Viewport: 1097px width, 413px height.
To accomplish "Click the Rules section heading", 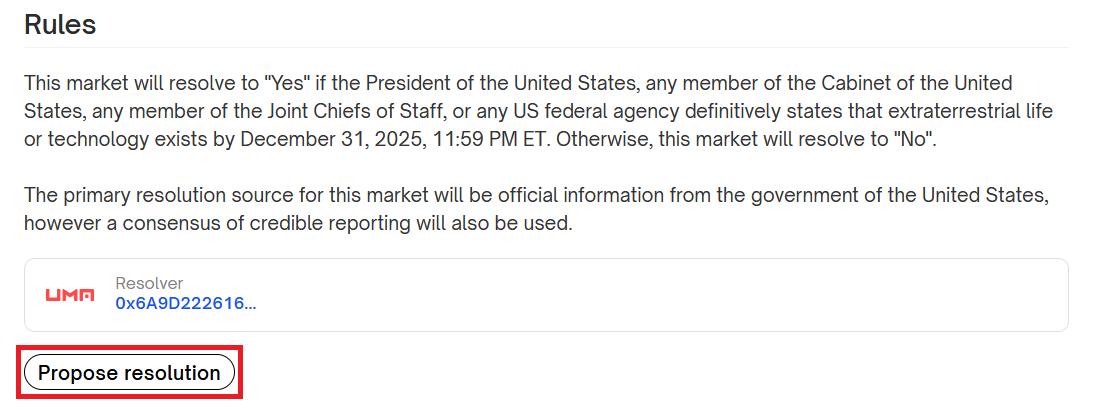I will (60, 24).
